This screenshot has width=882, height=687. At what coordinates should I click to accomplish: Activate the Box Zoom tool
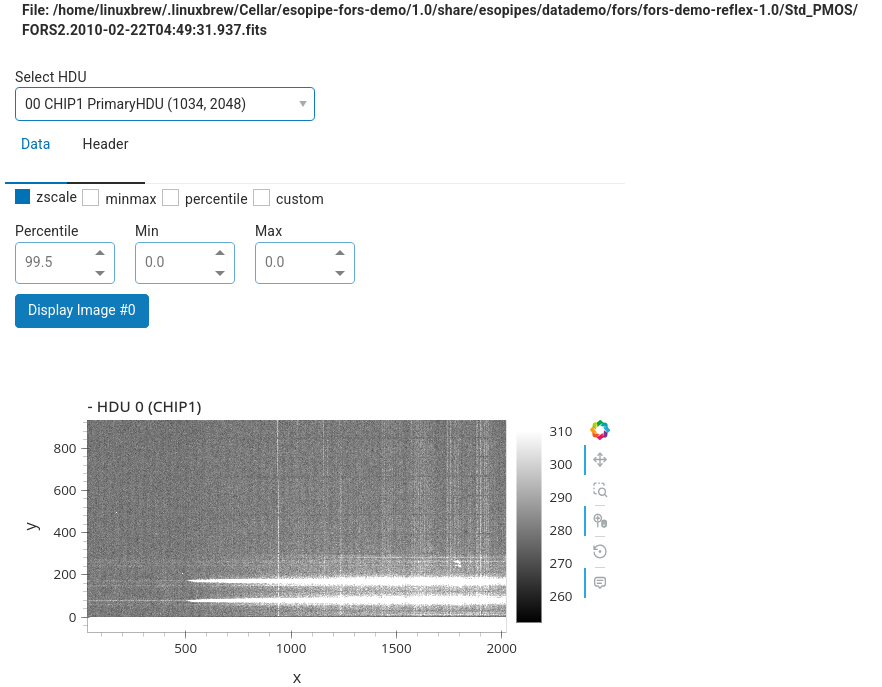600,490
